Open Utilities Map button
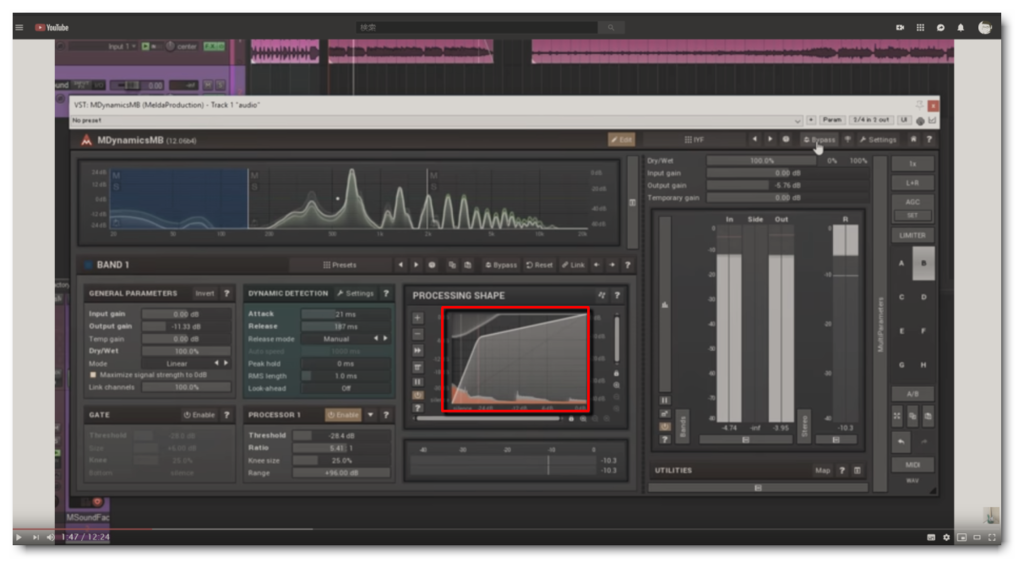The height and width of the screenshot is (568, 1024). pos(822,471)
